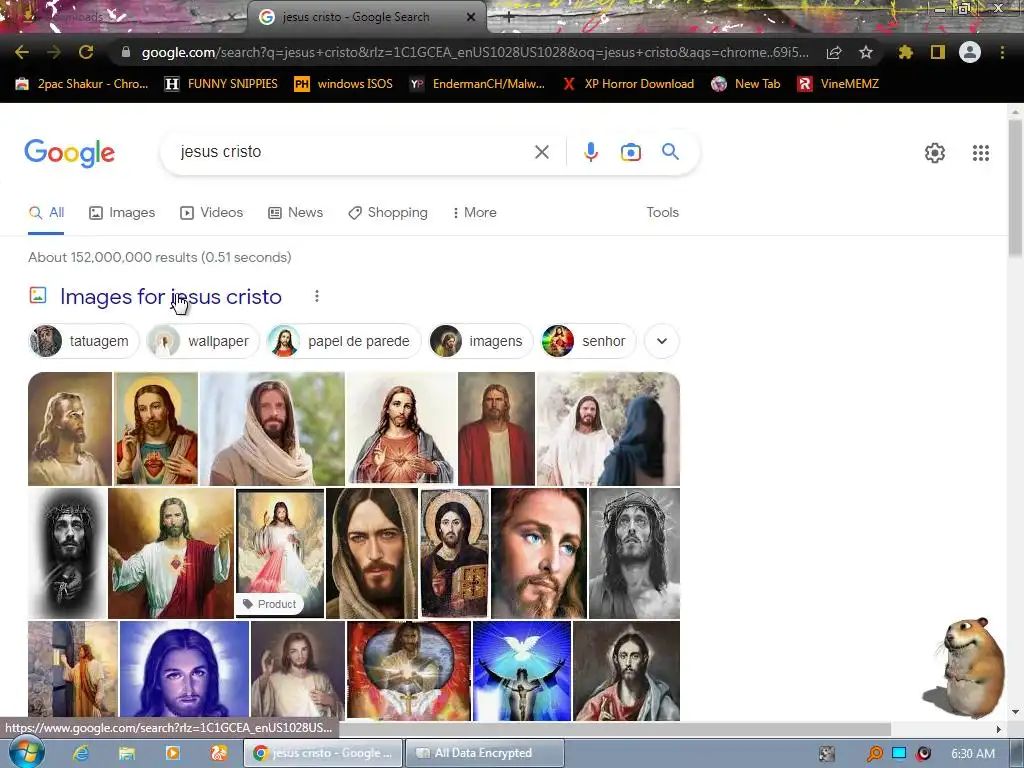The image size is (1024, 768).
Task: Click the All Data Encrypted taskbar window
Action: click(485, 753)
